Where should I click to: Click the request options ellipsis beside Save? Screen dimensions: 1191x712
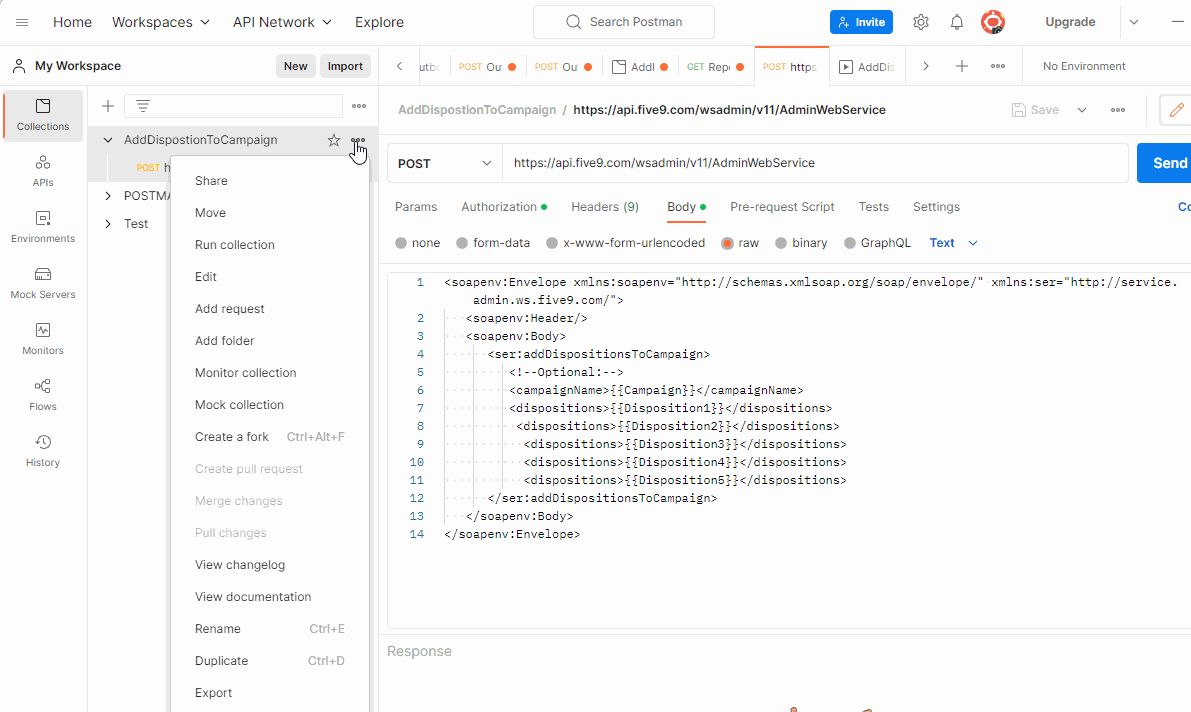(x=1118, y=110)
